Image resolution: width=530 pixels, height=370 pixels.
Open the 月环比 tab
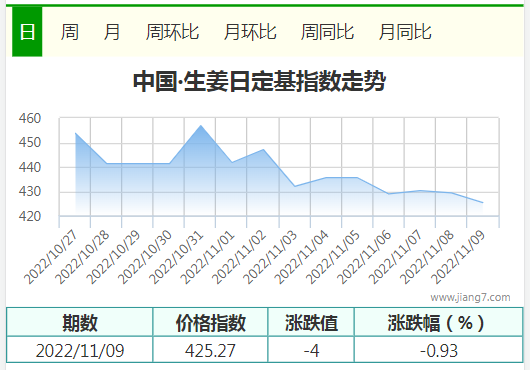pos(250,32)
